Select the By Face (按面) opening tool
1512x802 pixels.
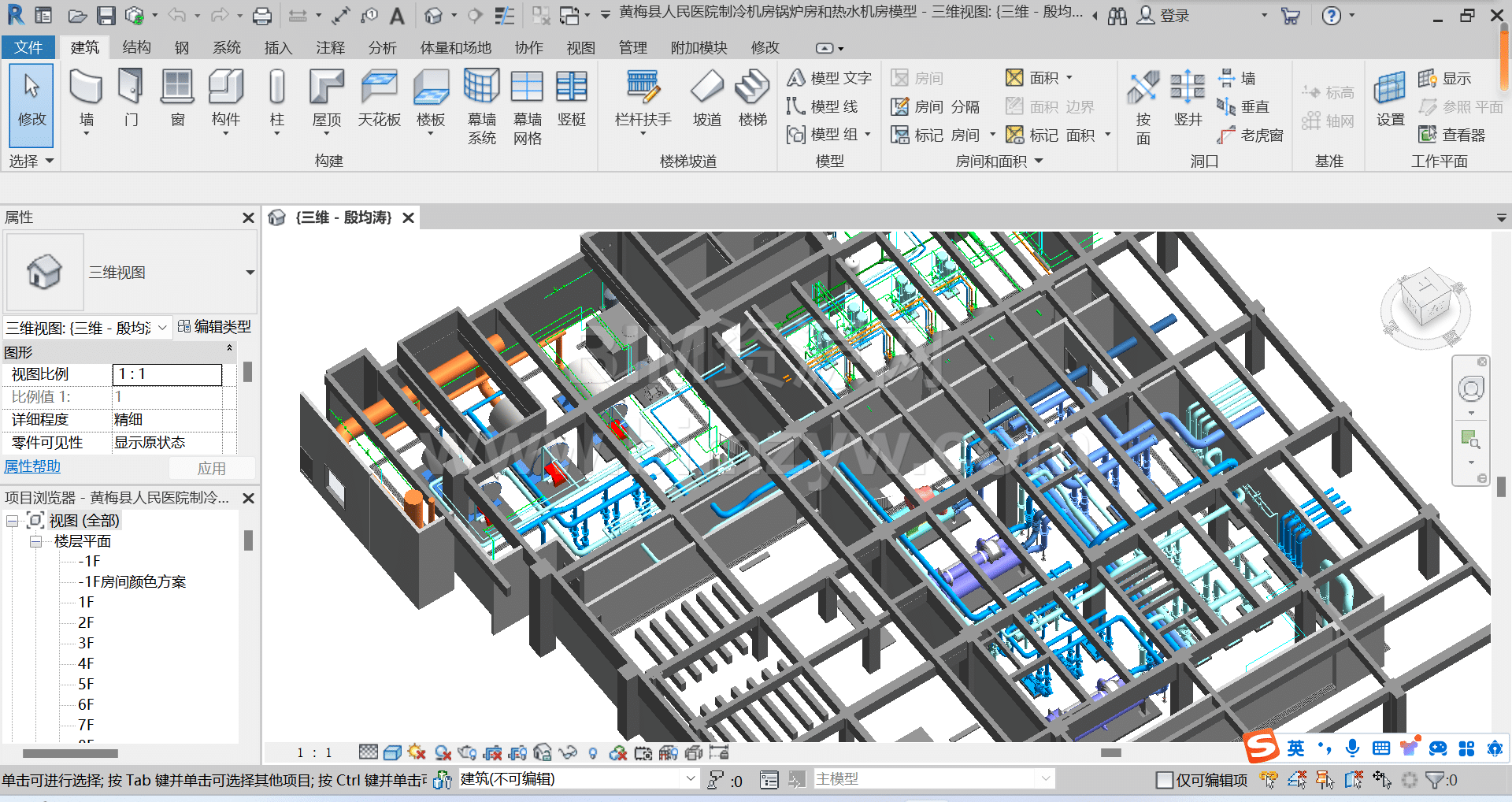[1143, 107]
